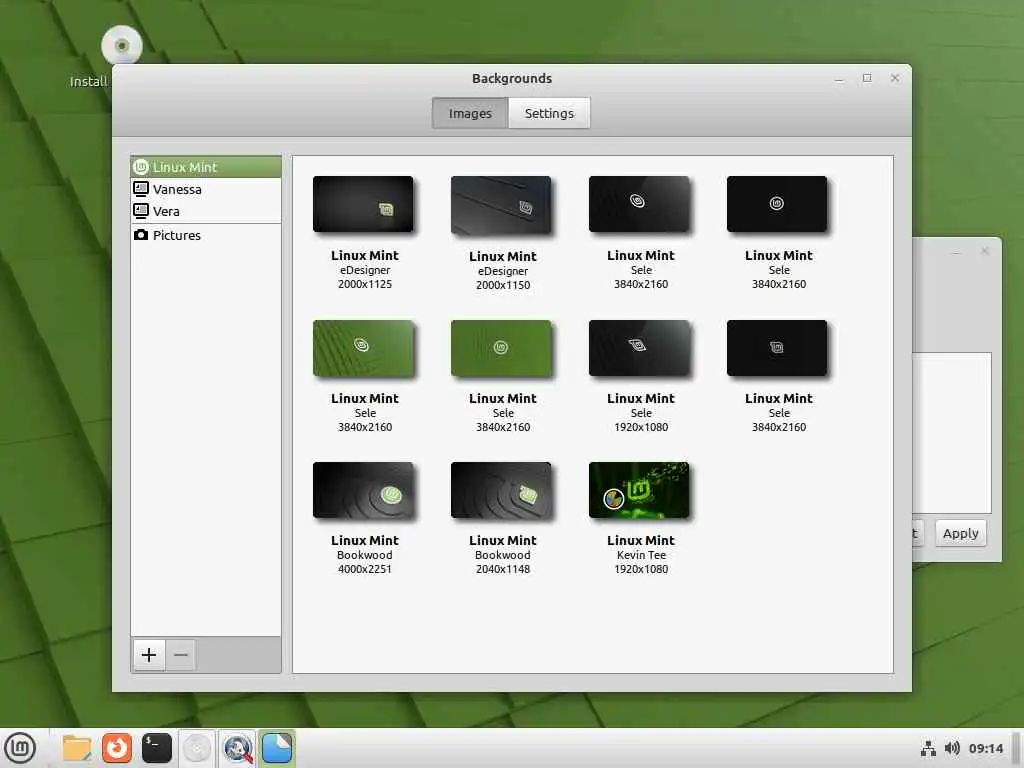Click the clock showing 09:14

pos(985,748)
